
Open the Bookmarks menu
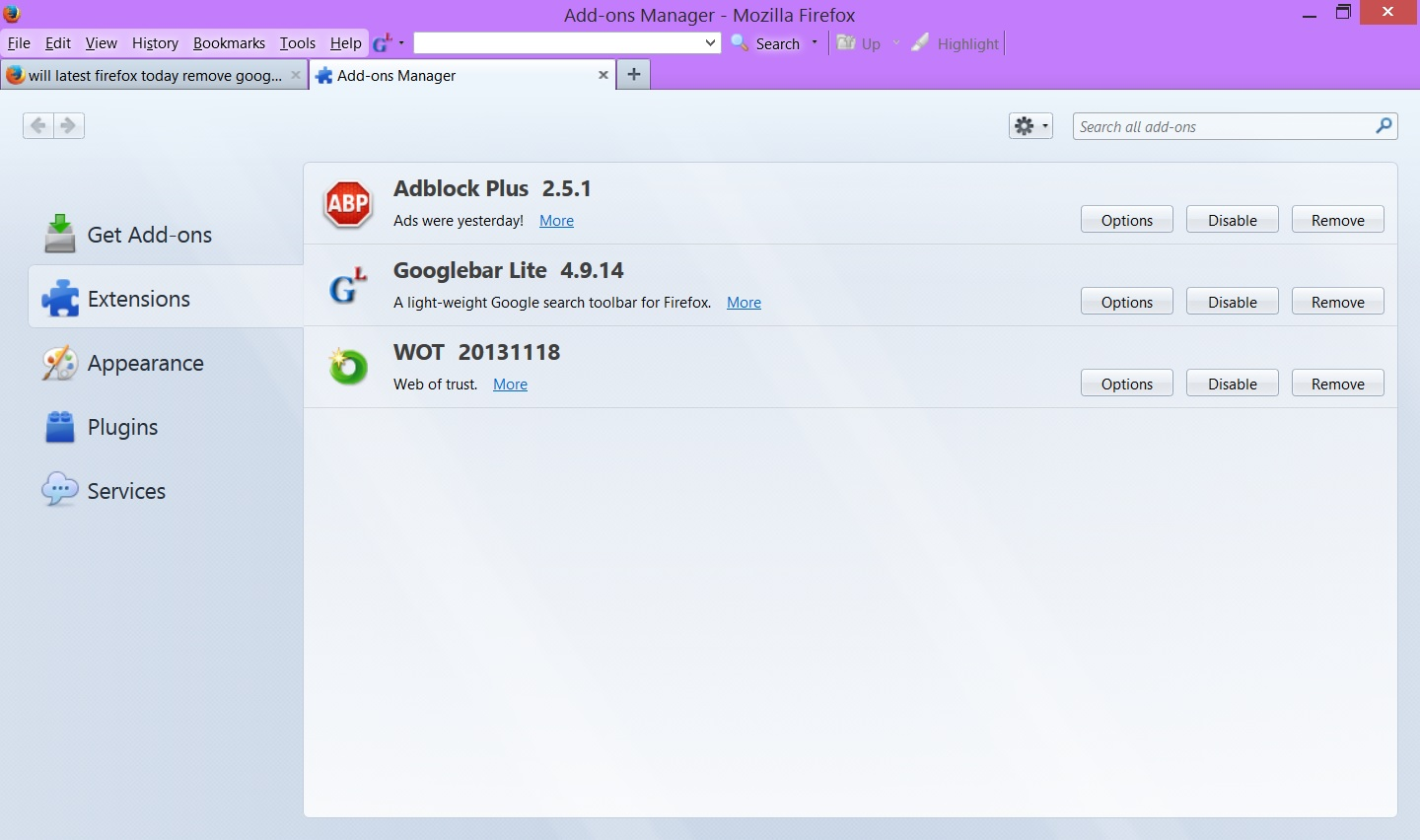pyautogui.click(x=229, y=43)
